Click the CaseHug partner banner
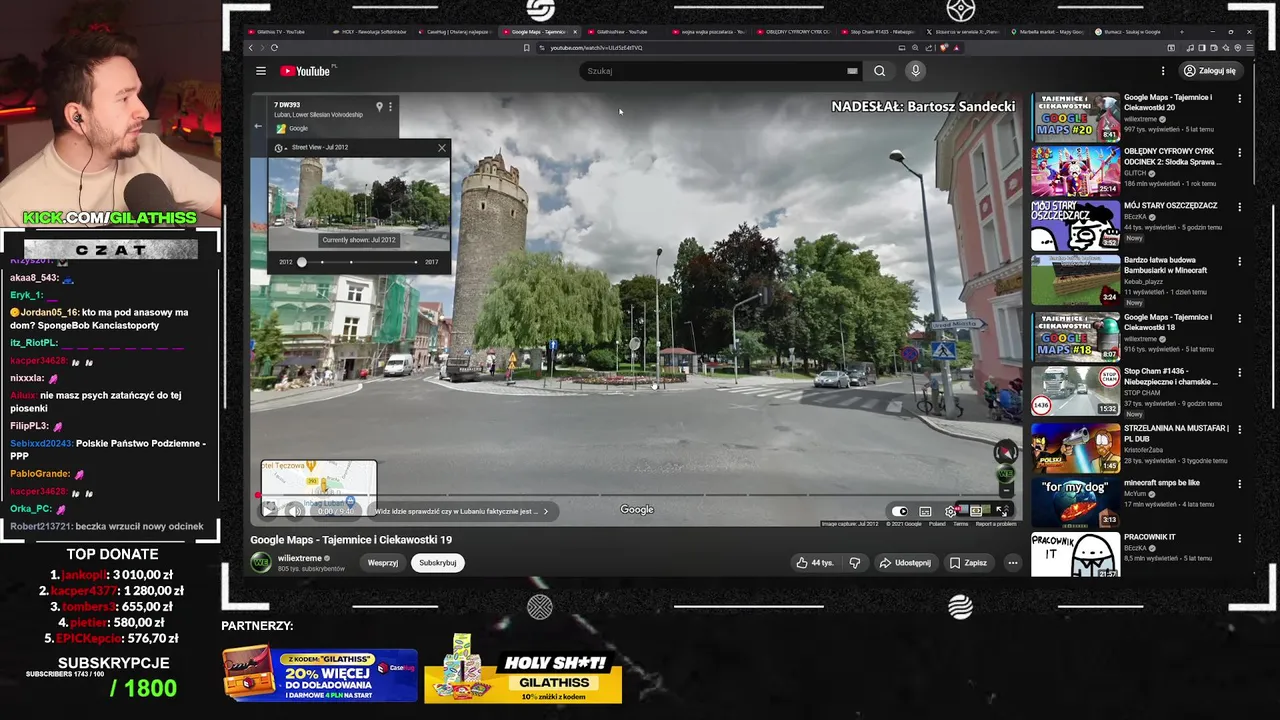The width and height of the screenshot is (1280, 720). [320, 673]
